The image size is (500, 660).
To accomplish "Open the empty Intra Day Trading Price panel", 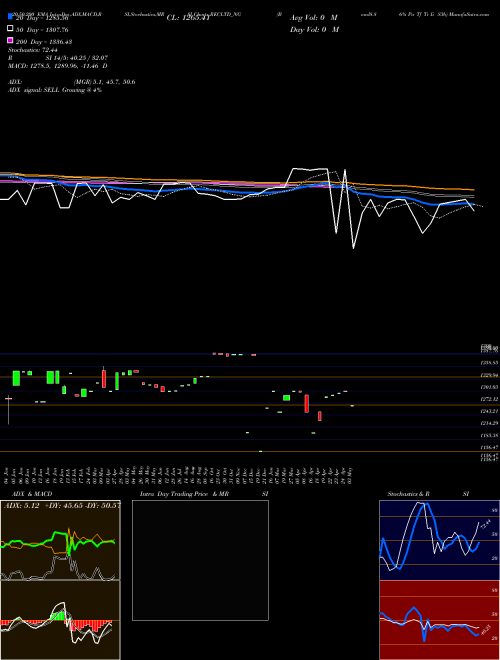I will (200, 560).
